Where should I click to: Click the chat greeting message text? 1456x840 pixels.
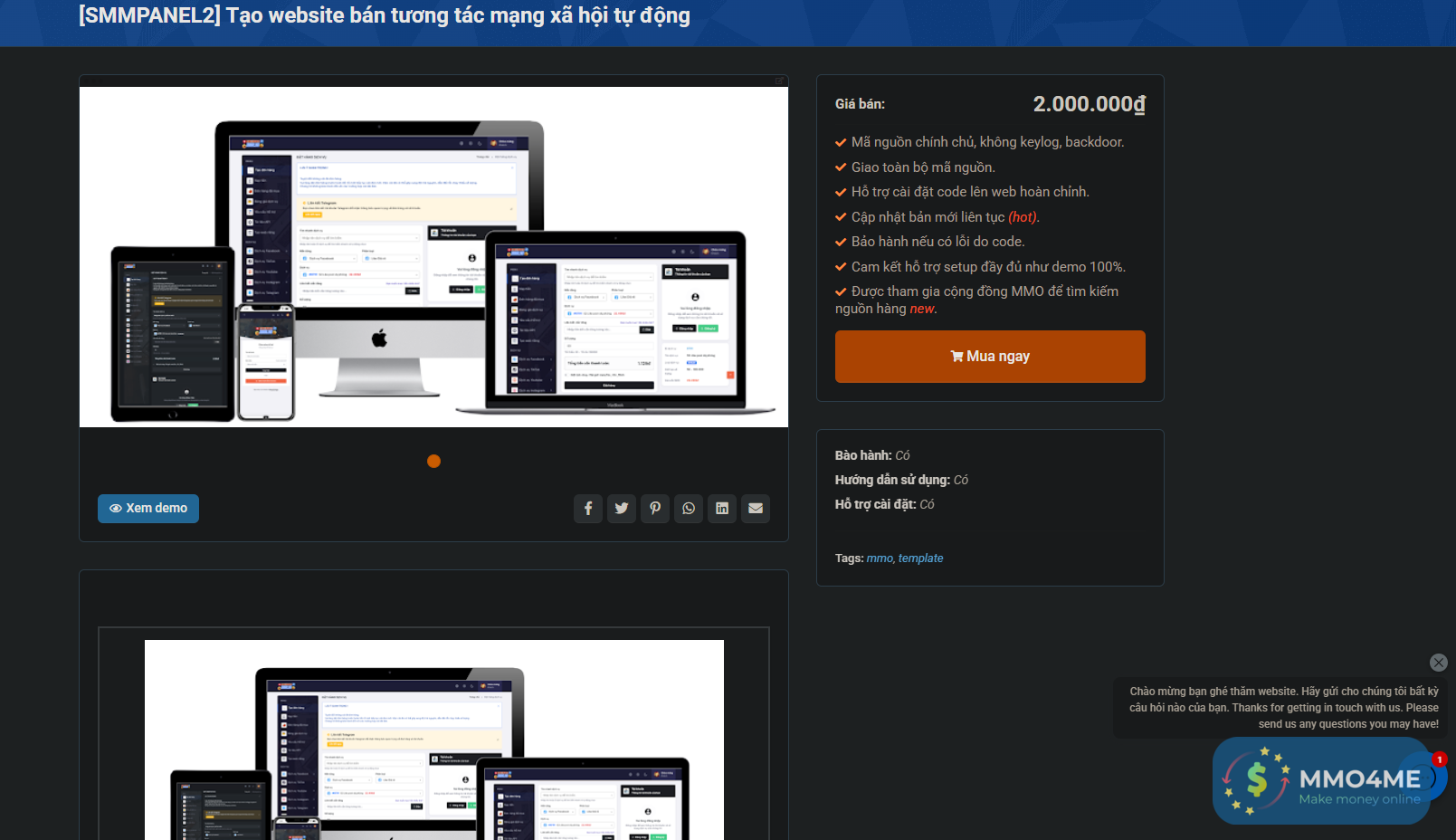coord(1284,708)
